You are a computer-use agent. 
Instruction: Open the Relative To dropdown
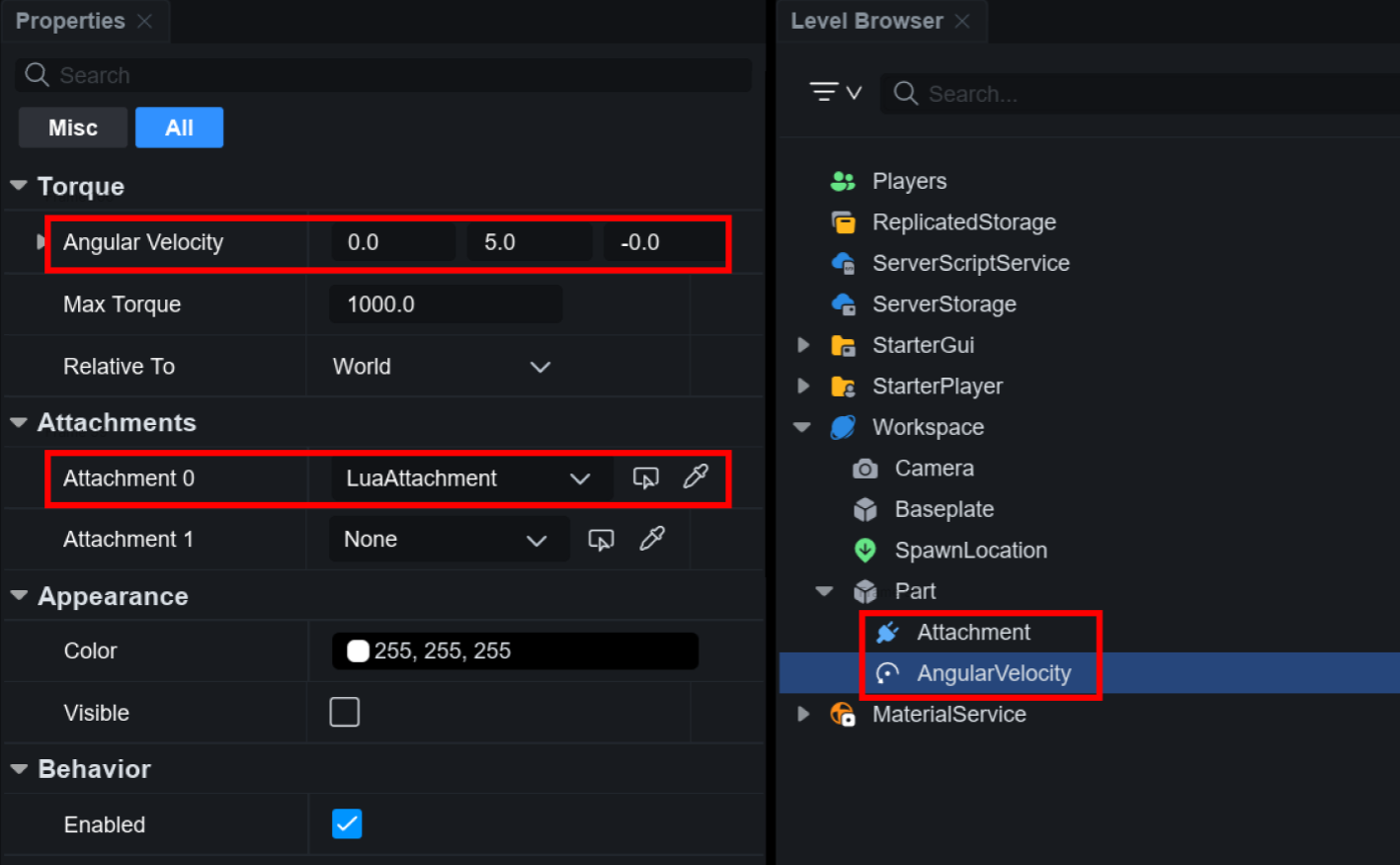(x=441, y=367)
